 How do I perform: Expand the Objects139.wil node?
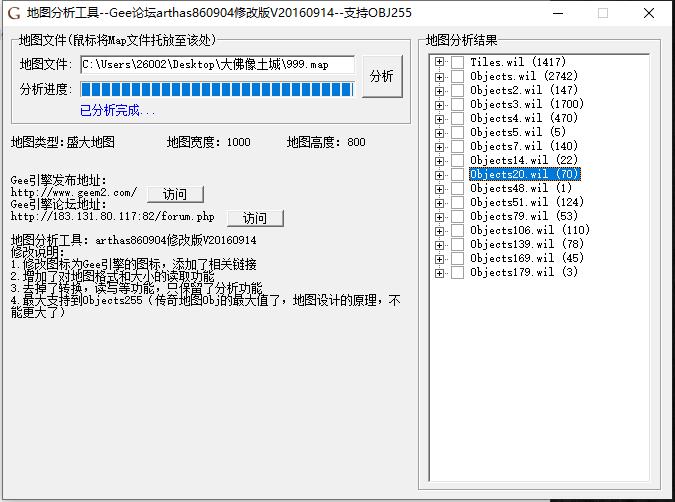coord(439,245)
